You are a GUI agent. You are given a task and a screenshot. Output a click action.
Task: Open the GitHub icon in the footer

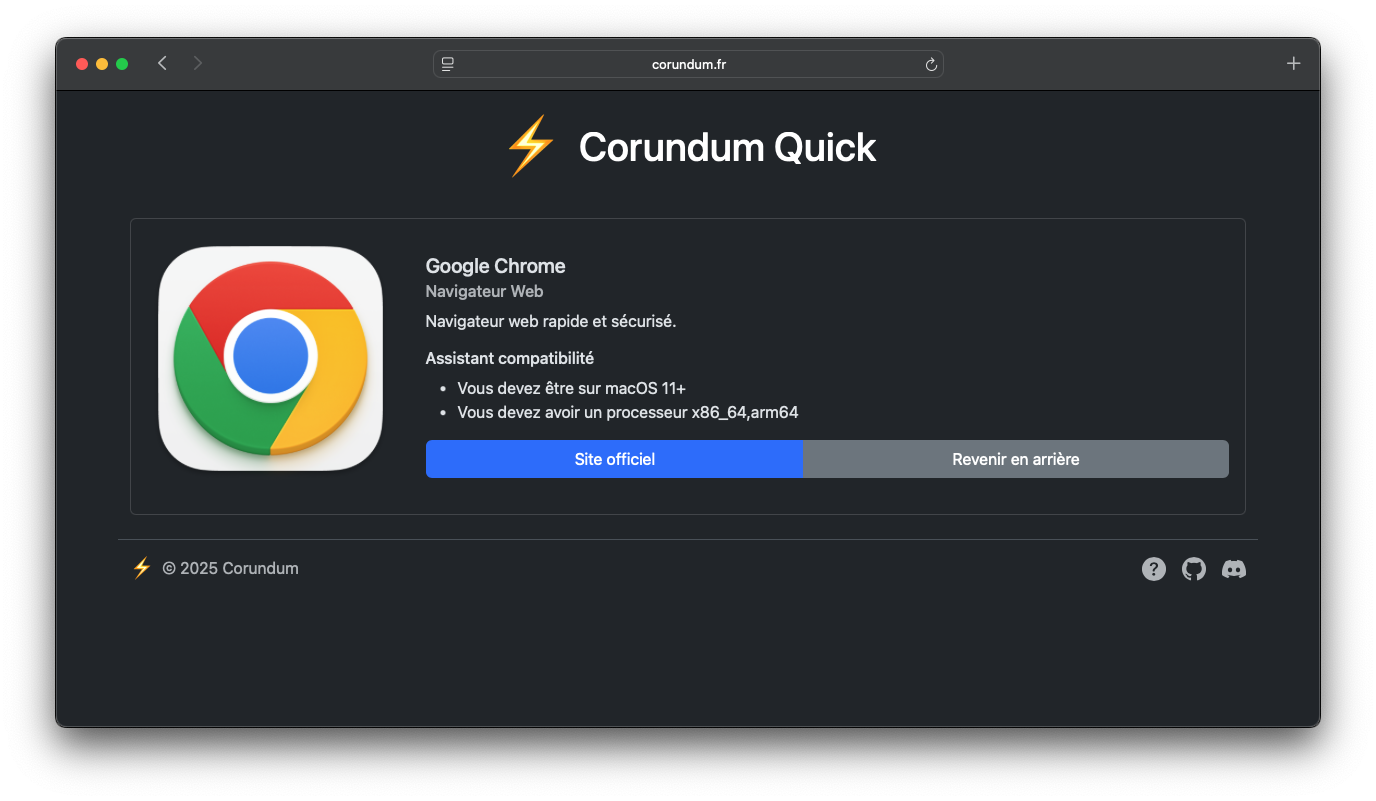pos(1194,569)
